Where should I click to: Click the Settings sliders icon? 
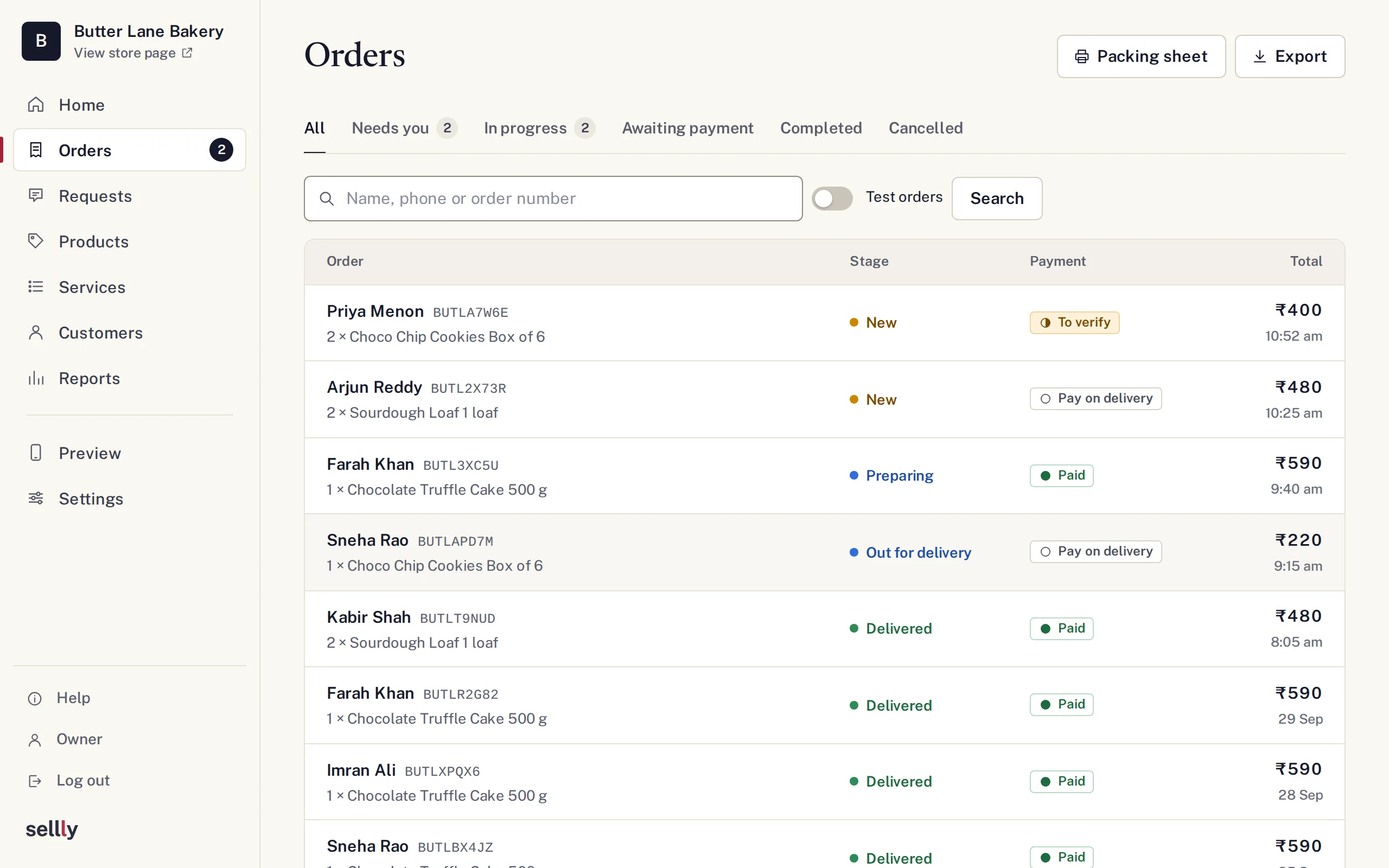point(36,499)
